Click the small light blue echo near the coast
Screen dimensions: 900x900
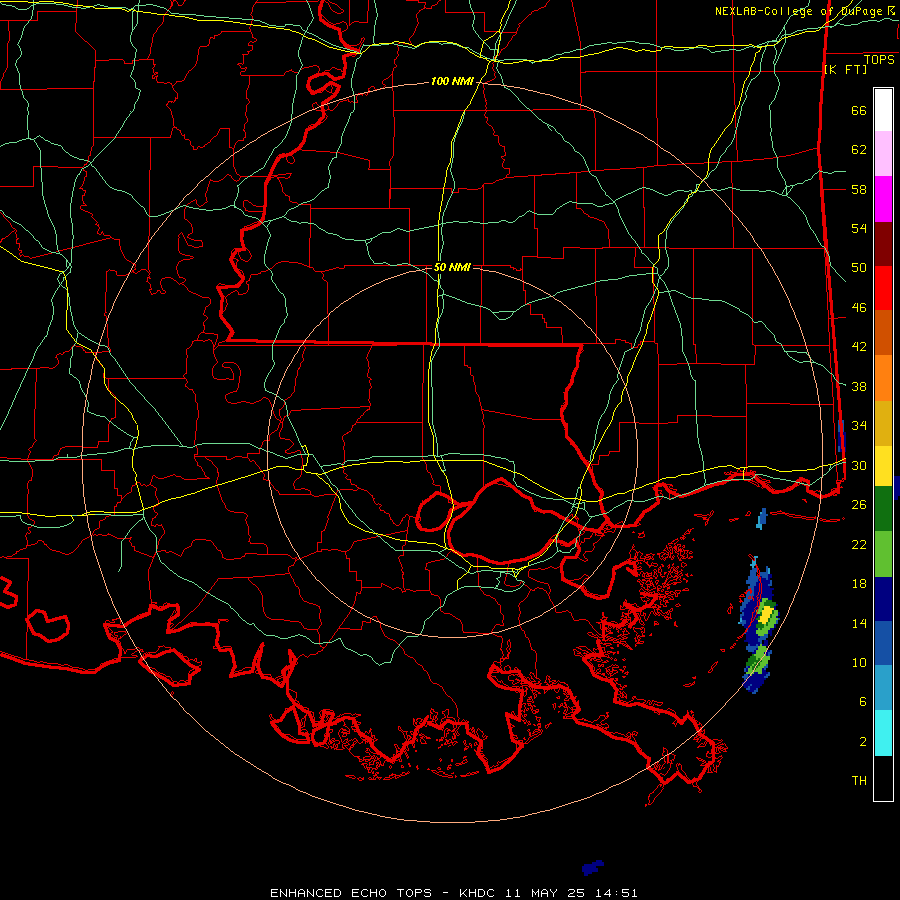762,518
